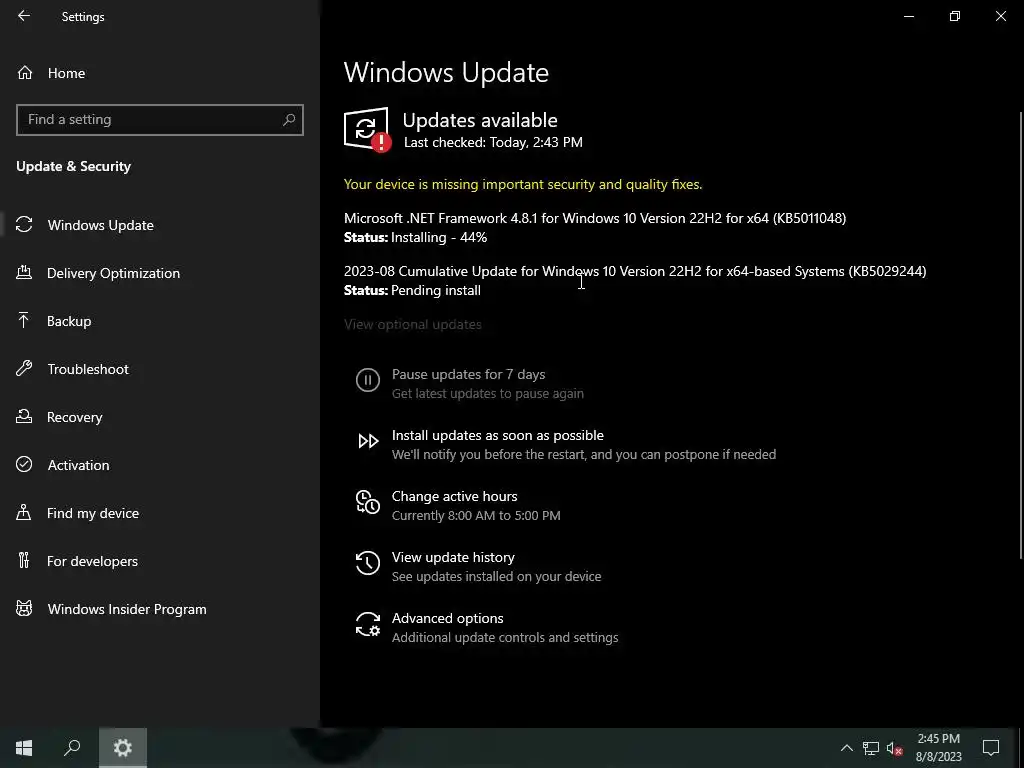This screenshot has height=768, width=1024.
Task: Select the Recovery icon
Action: pos(24,417)
